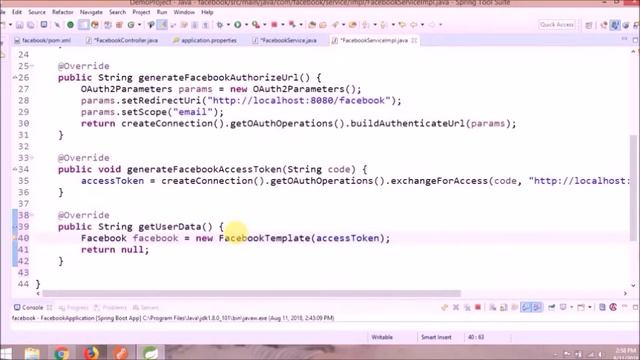This screenshot has height=360, width=640.
Task: Switch to the Progress view tab
Action: [73, 307]
